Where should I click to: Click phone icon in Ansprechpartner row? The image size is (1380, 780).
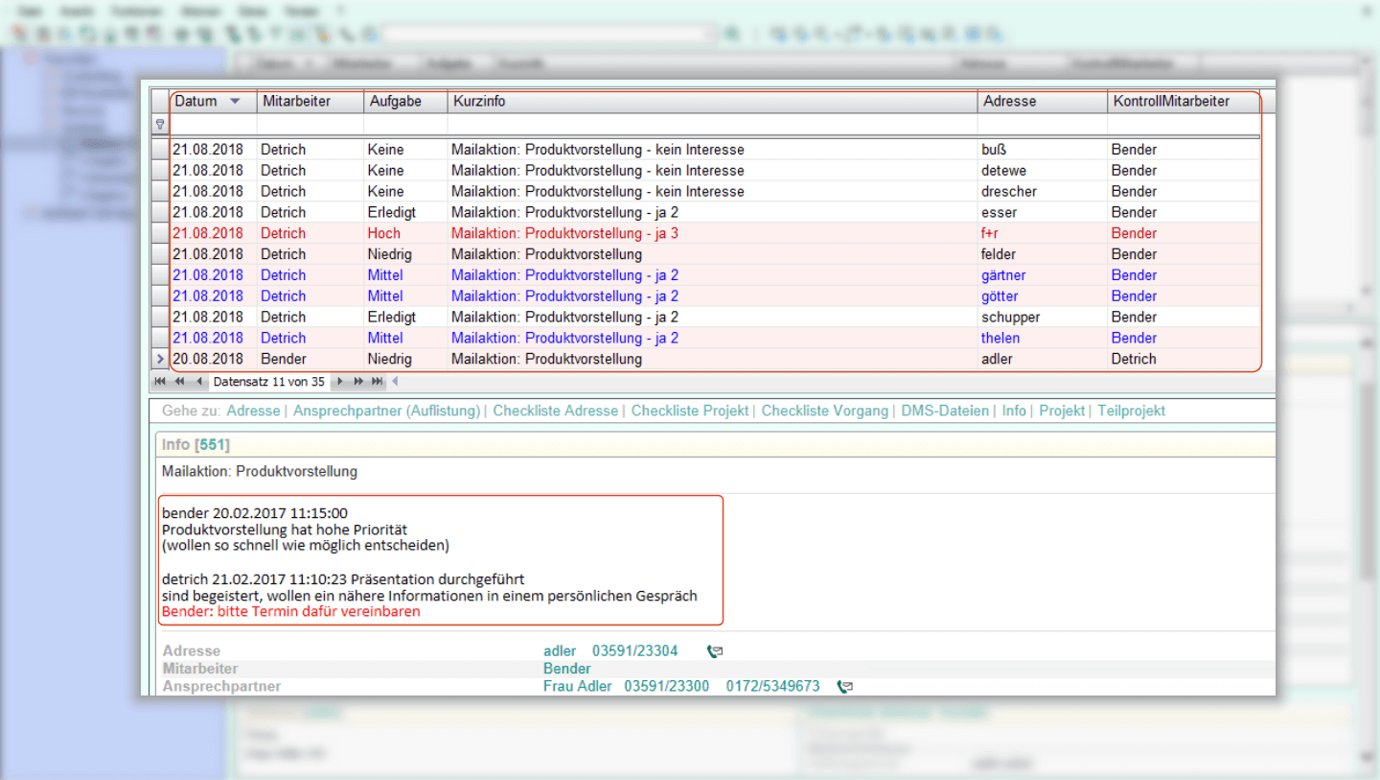(x=845, y=687)
